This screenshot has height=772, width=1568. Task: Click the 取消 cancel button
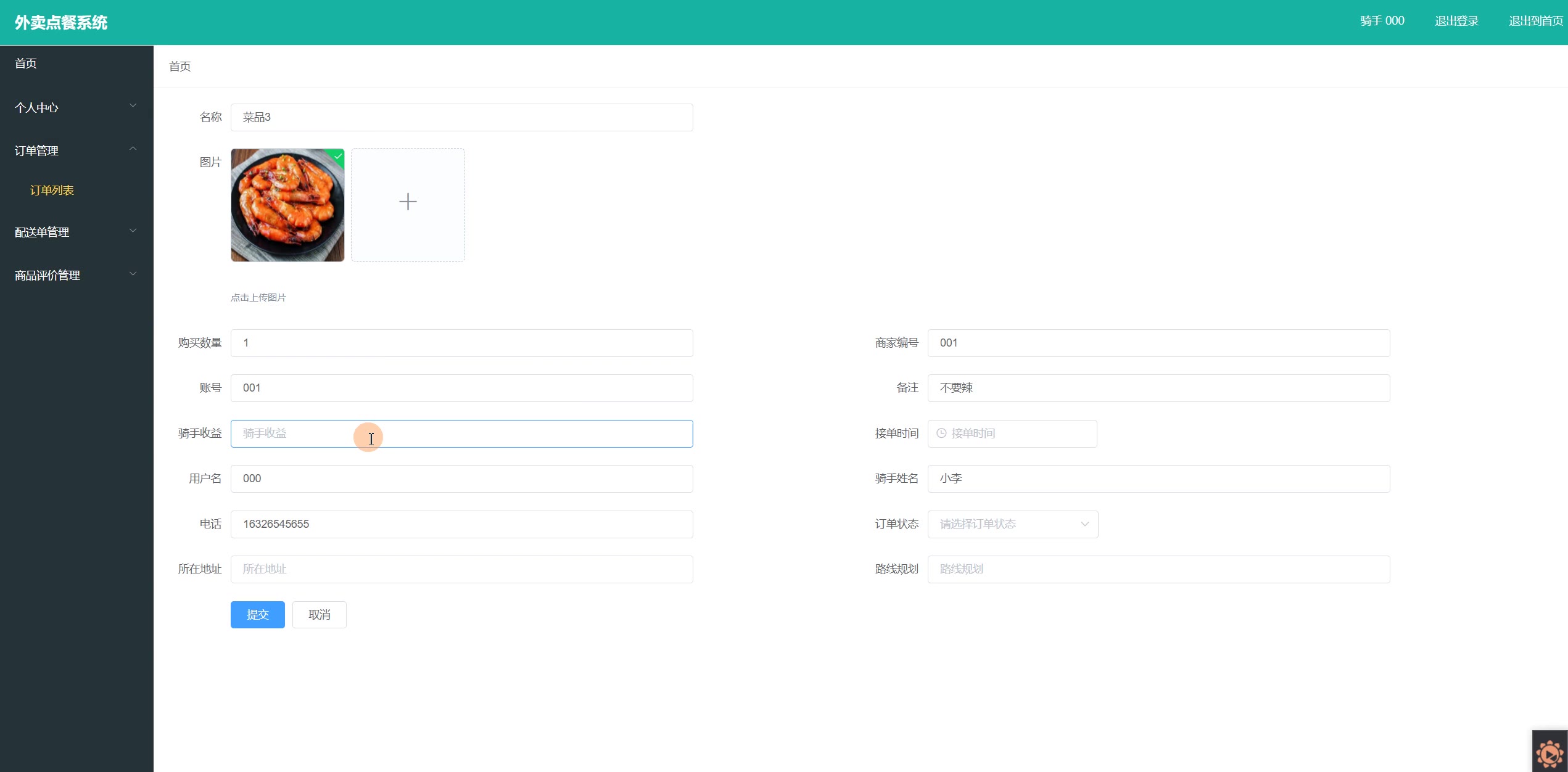319,615
